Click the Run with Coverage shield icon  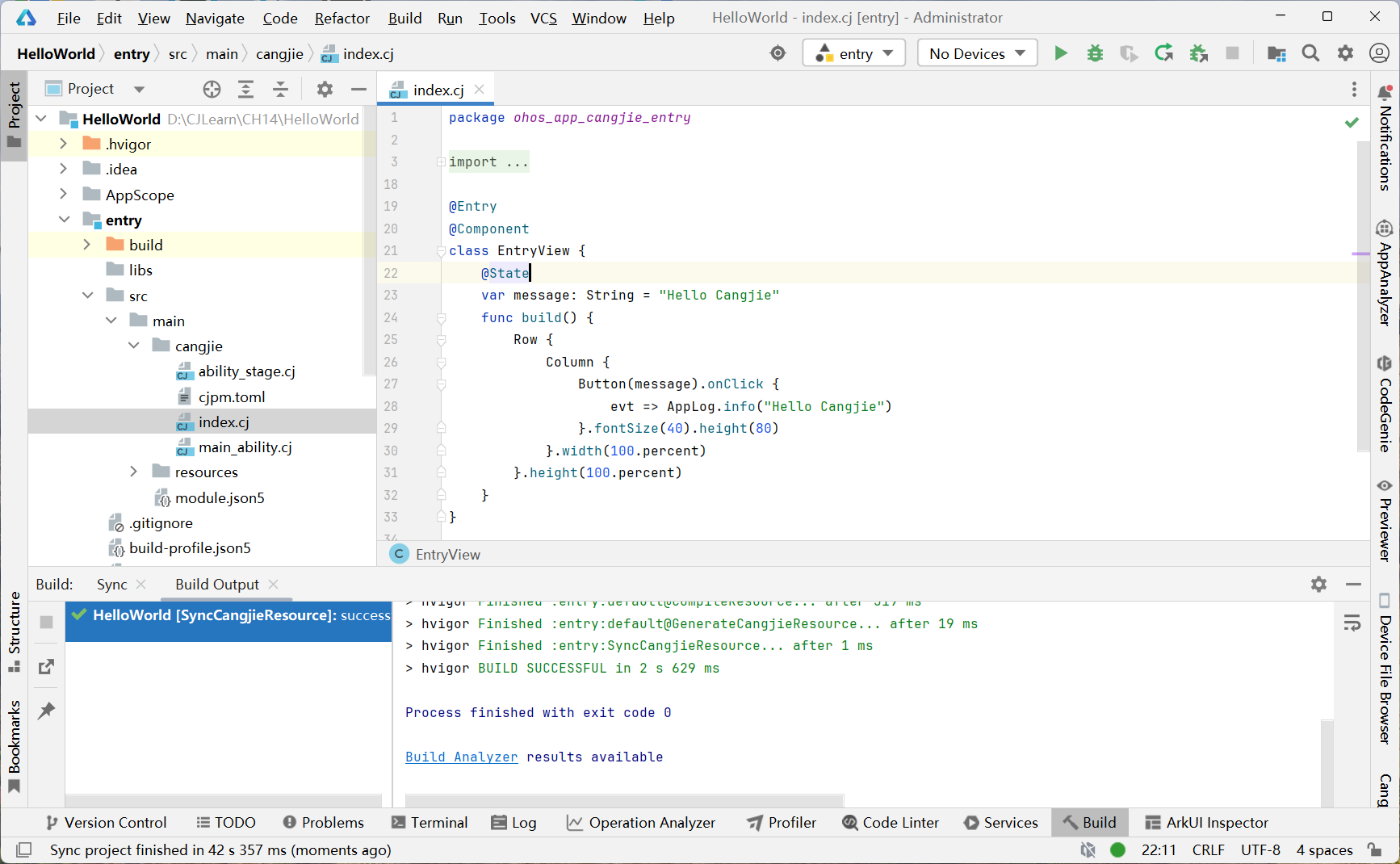1129,53
